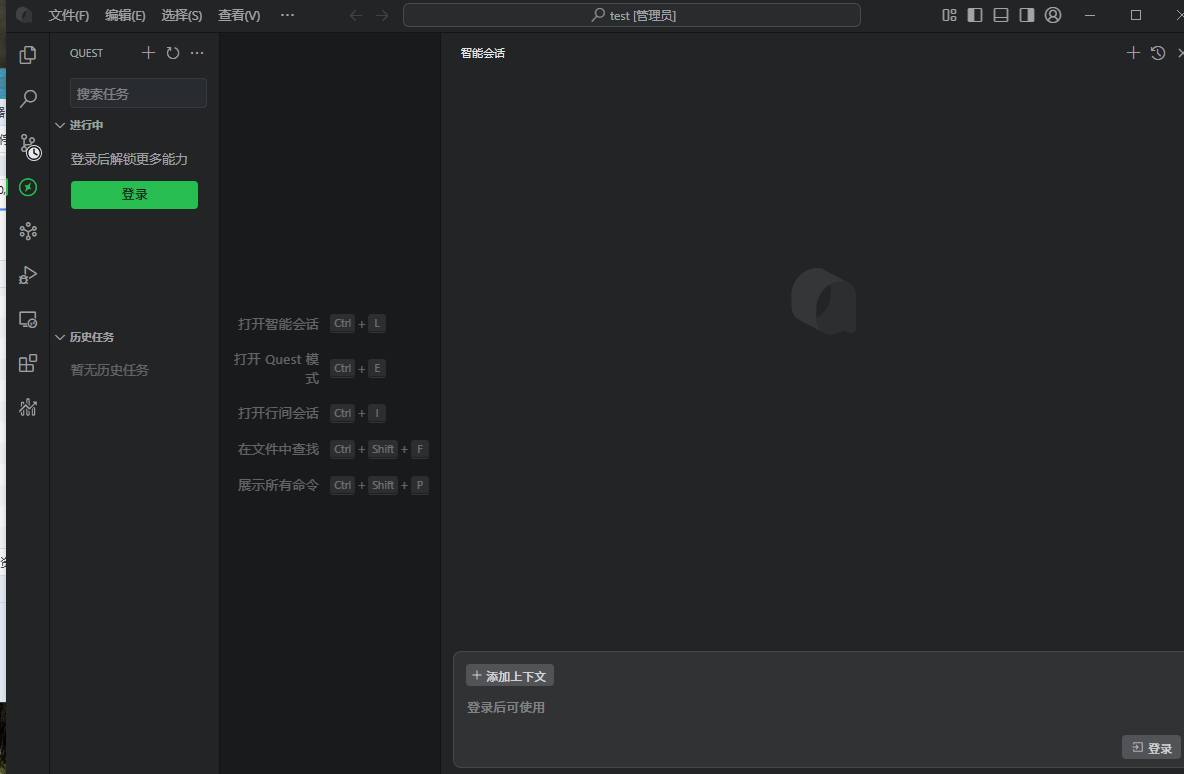
Task: Focus the 搜索任务 search field
Action: [138, 93]
